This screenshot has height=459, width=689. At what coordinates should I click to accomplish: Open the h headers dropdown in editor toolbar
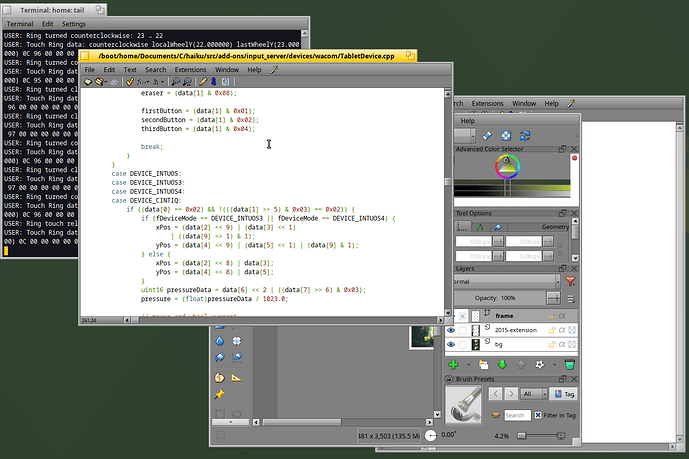(159, 82)
